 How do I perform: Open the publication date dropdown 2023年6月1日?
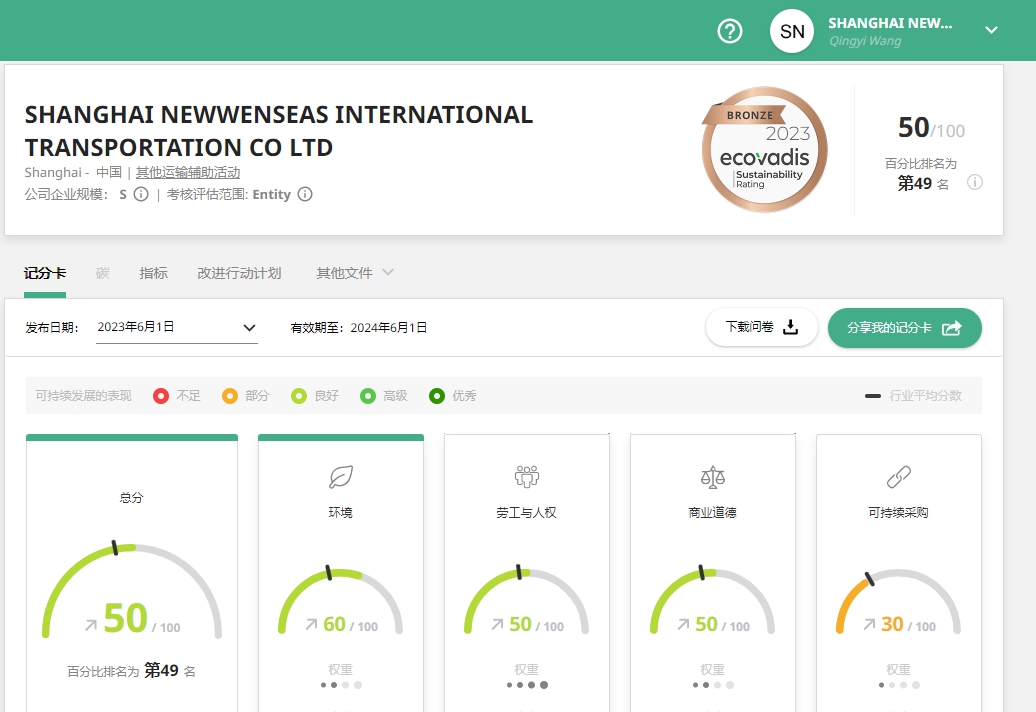[x=177, y=328]
